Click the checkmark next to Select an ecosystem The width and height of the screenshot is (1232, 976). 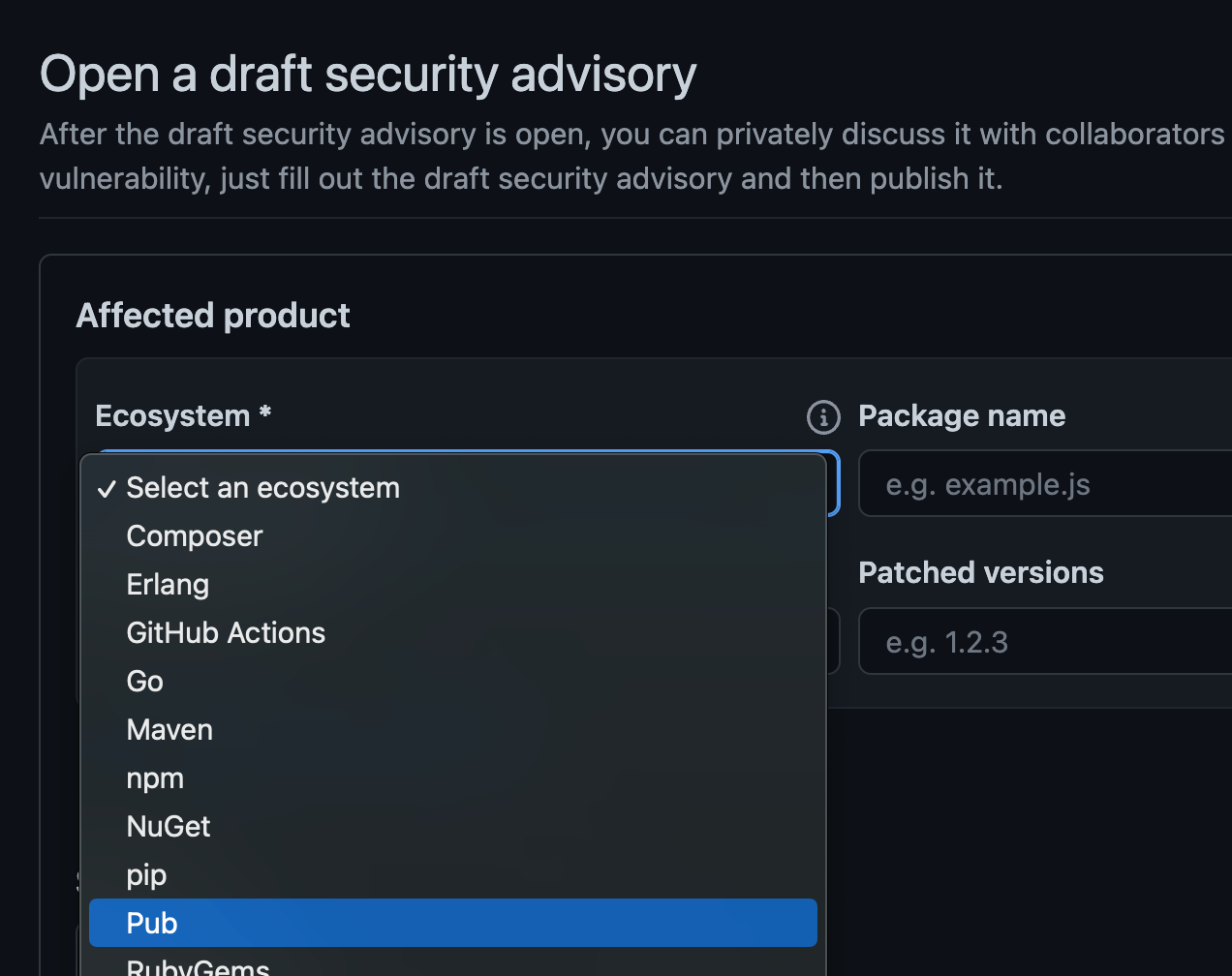(x=107, y=488)
